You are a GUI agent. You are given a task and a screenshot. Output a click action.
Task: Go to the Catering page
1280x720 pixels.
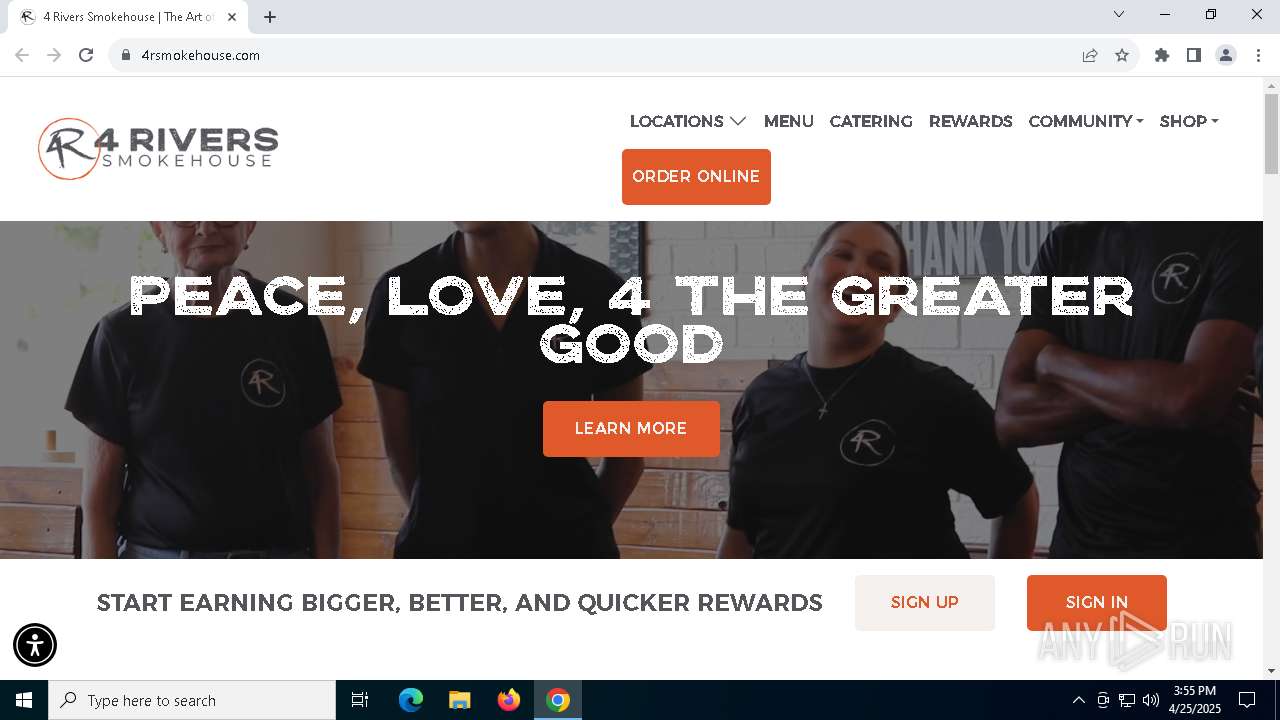(x=871, y=121)
